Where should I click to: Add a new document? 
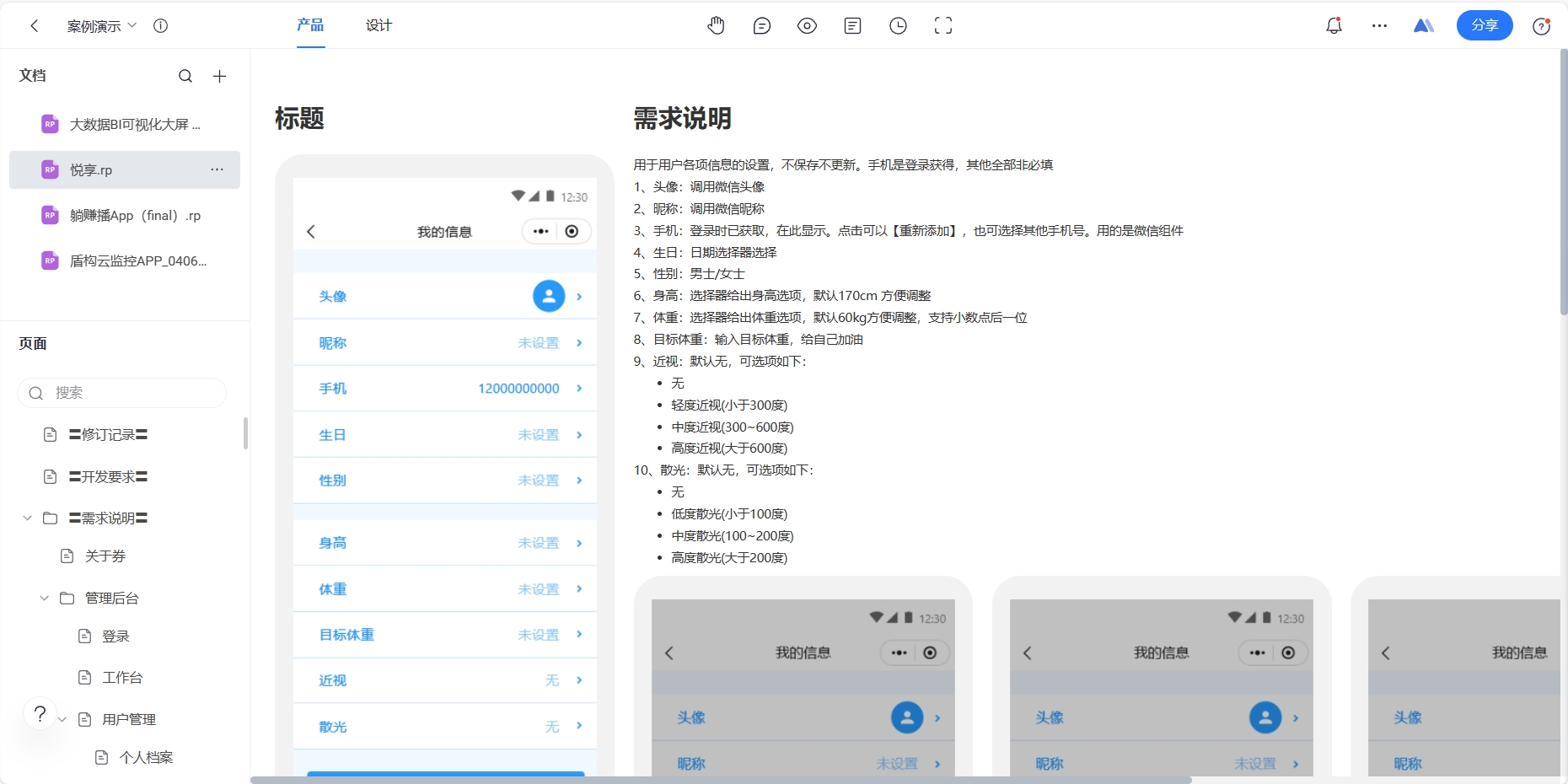point(219,76)
